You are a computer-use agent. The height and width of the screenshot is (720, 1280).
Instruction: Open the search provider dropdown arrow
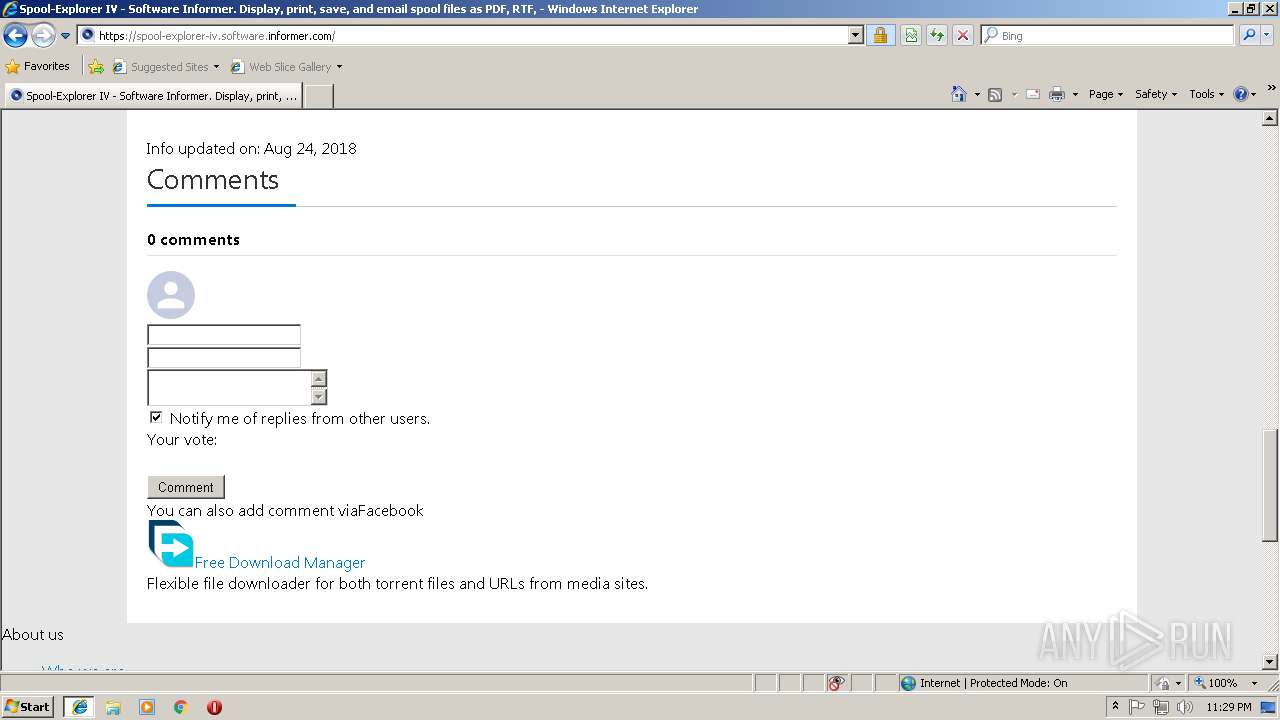[x=1267, y=35]
